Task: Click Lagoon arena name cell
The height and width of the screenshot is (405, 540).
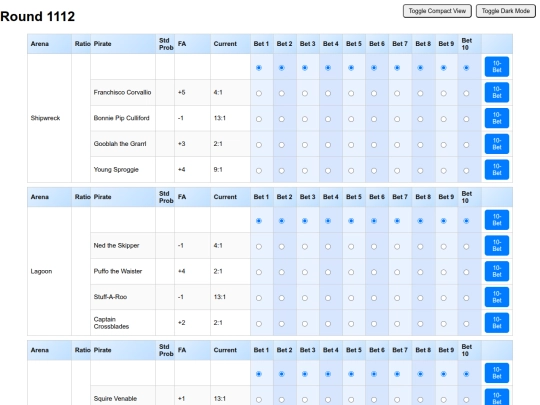Action: coord(49,271)
